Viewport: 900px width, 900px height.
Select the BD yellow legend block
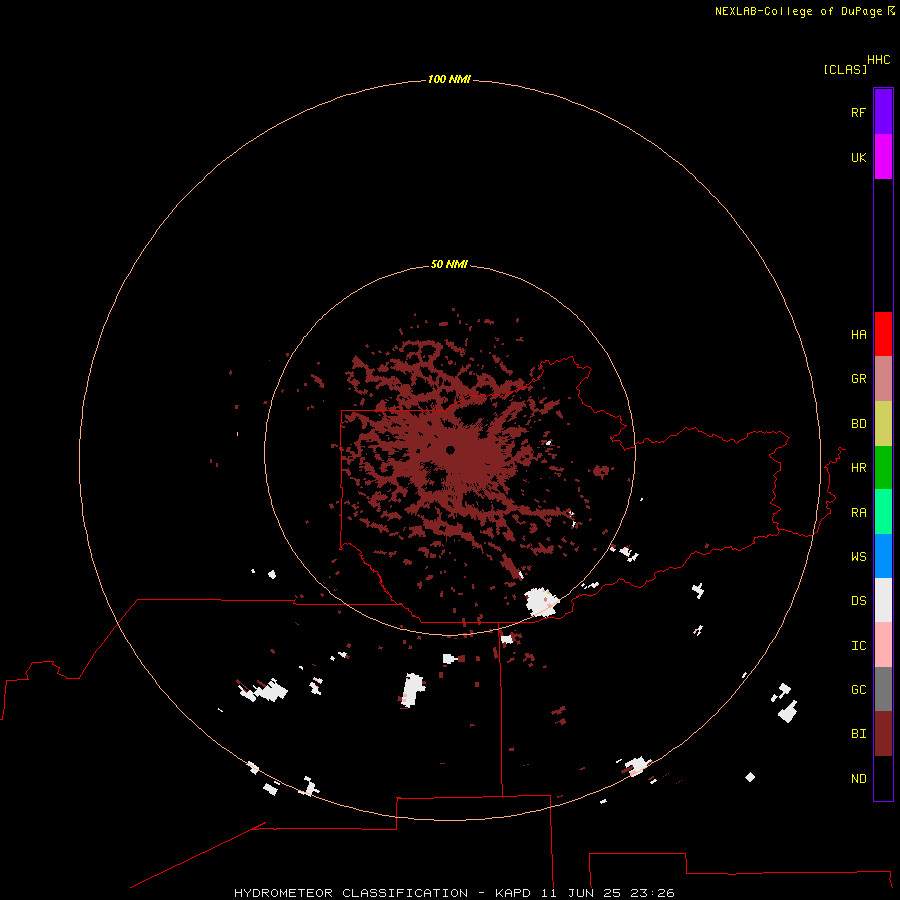click(883, 424)
